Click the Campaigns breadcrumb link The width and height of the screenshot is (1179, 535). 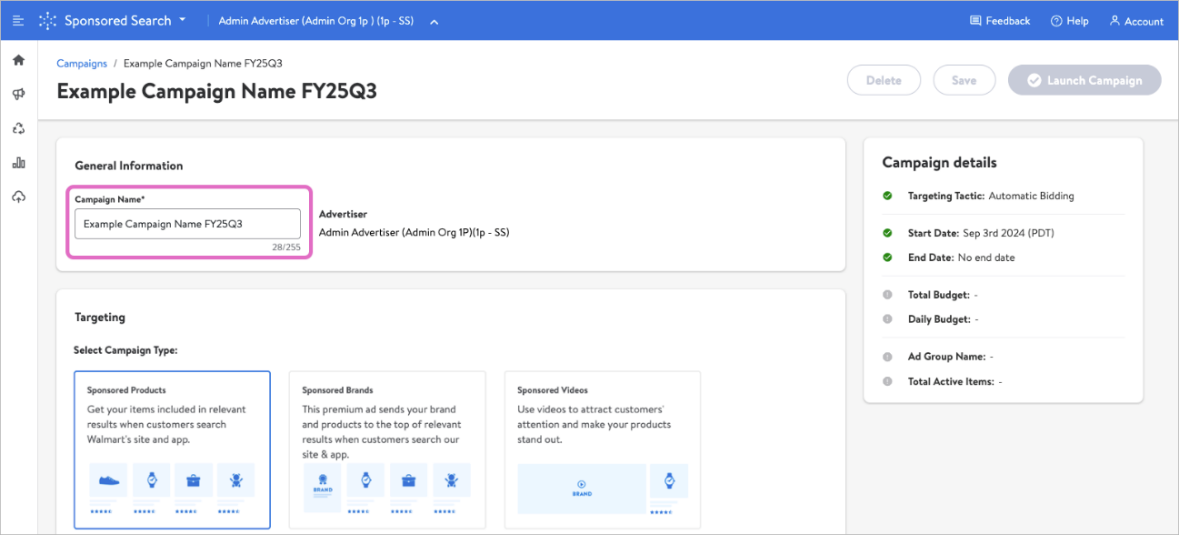point(82,63)
